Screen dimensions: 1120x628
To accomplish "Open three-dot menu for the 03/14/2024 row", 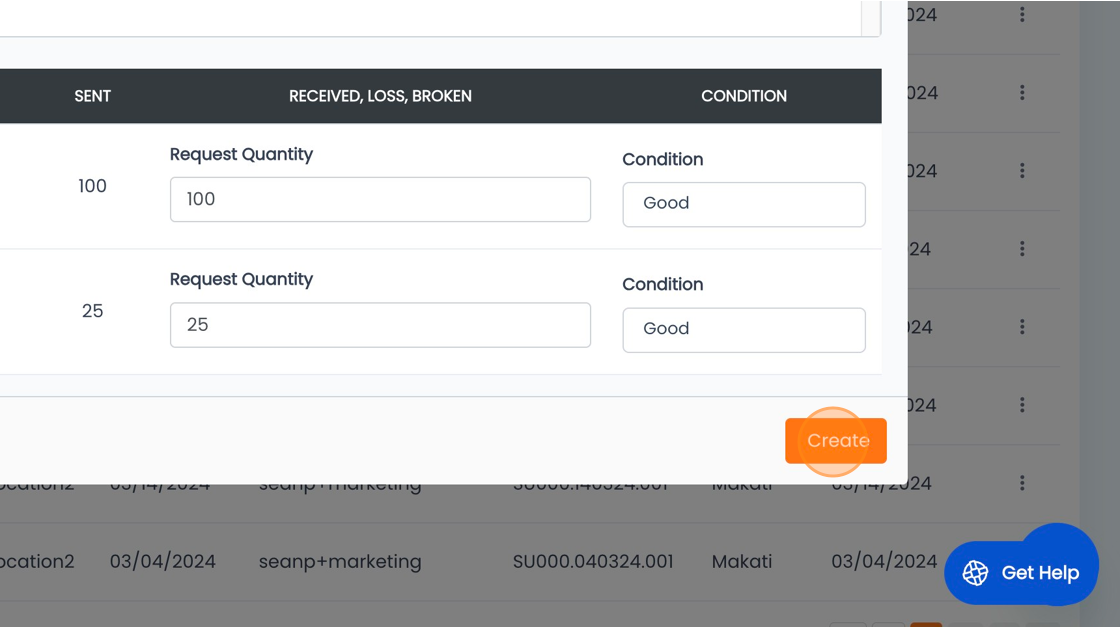I will coord(1022,483).
